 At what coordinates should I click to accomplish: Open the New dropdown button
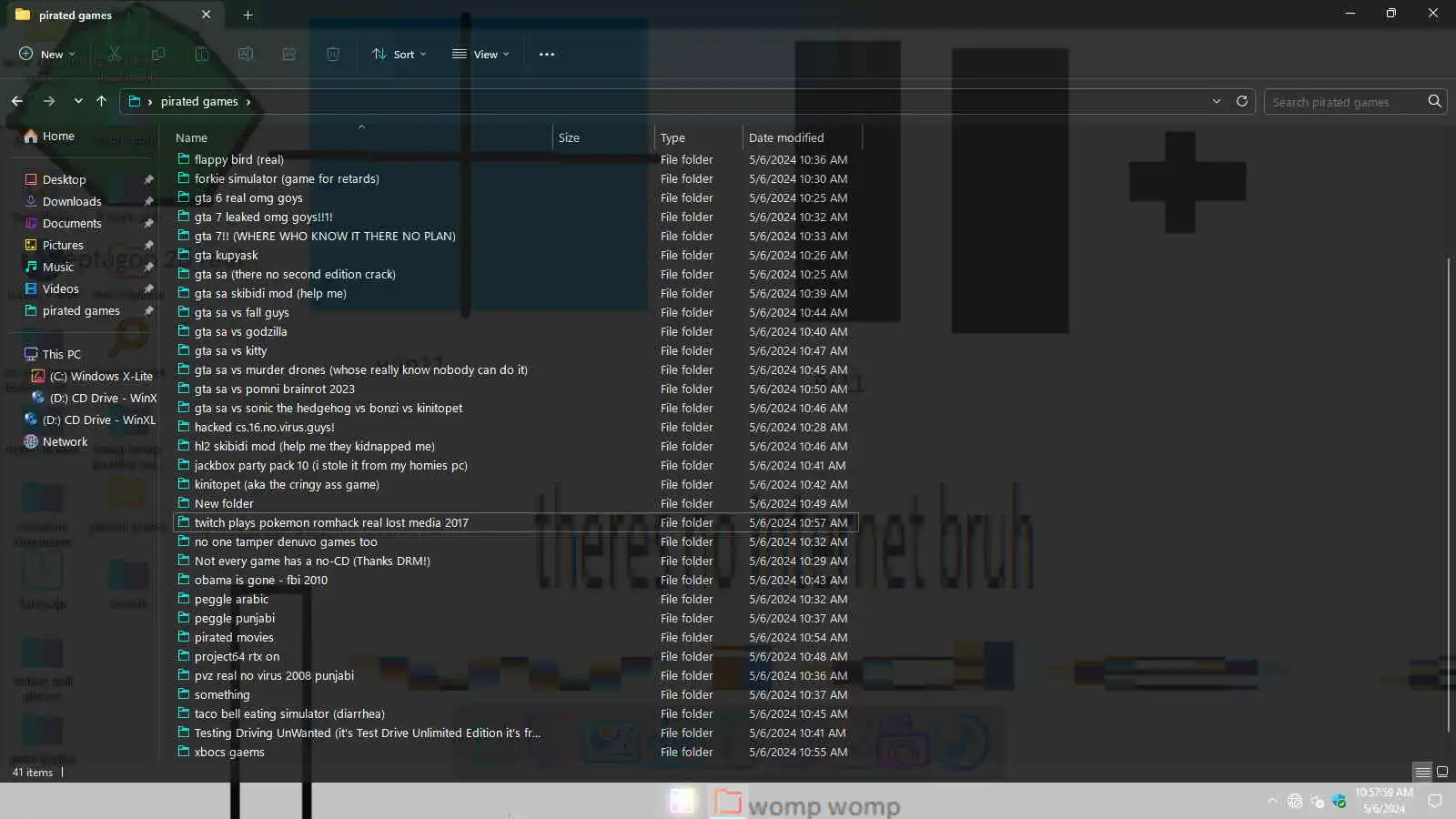[x=47, y=55]
